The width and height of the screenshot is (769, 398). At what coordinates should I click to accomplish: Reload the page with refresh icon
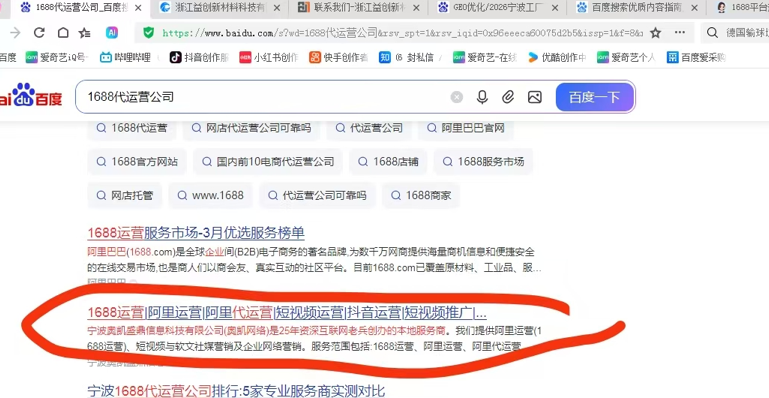pyautogui.click(x=39, y=33)
